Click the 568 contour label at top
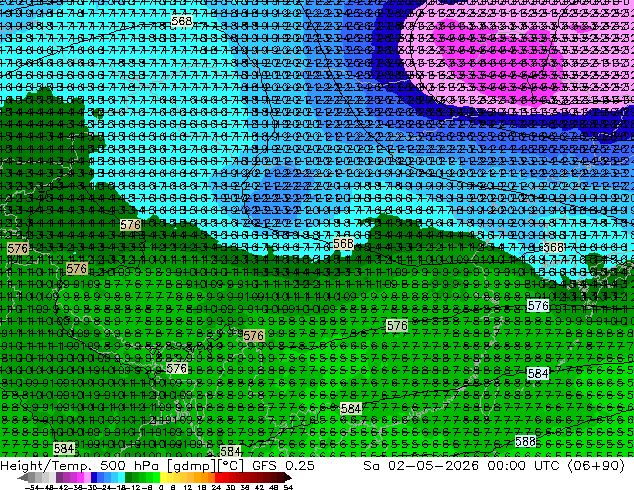The height and width of the screenshot is (490, 634). (x=182, y=20)
